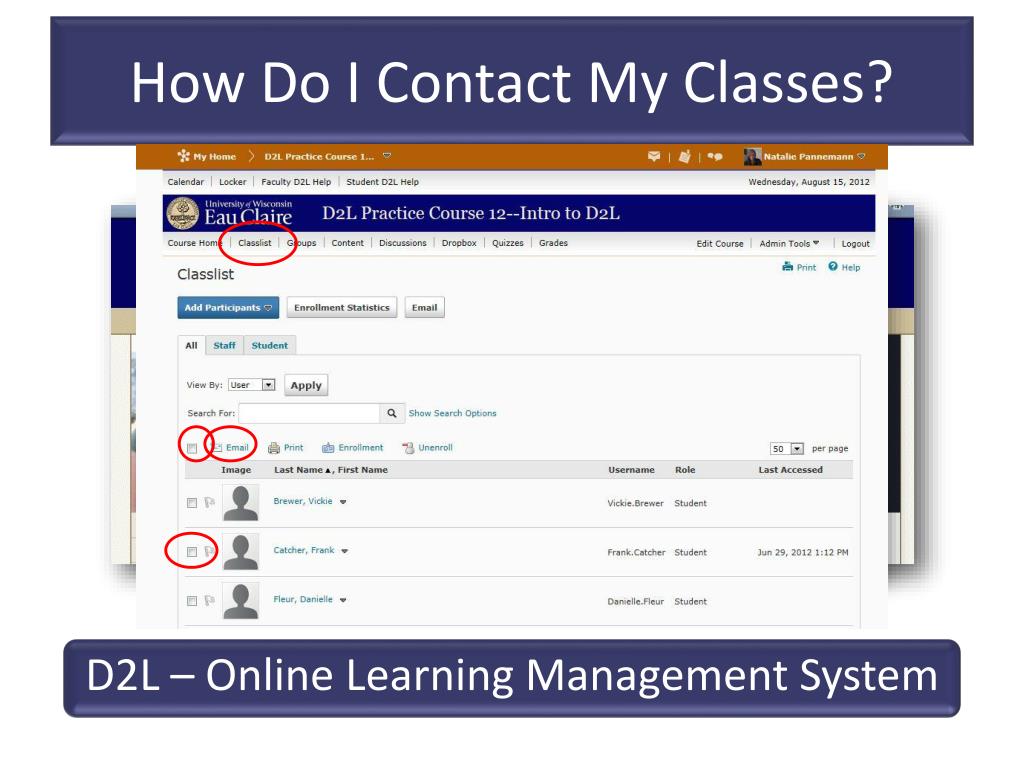Go to Course Home
1024x768 pixels.
(x=195, y=243)
